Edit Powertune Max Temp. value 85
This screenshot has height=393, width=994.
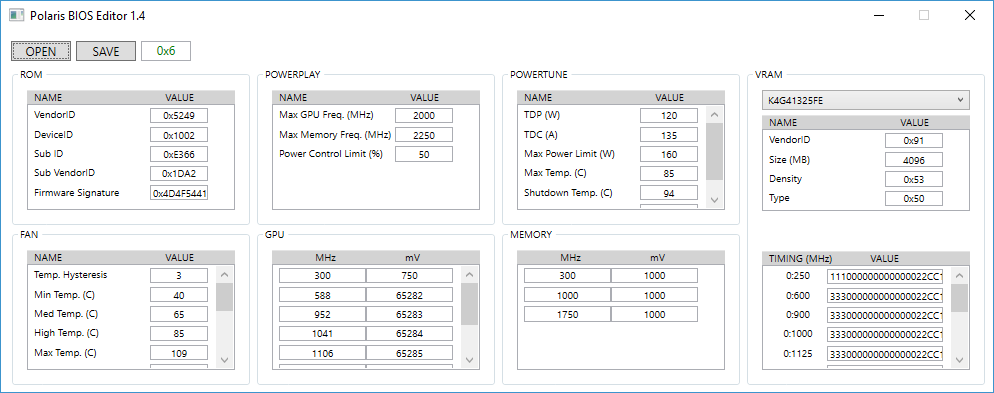669,174
